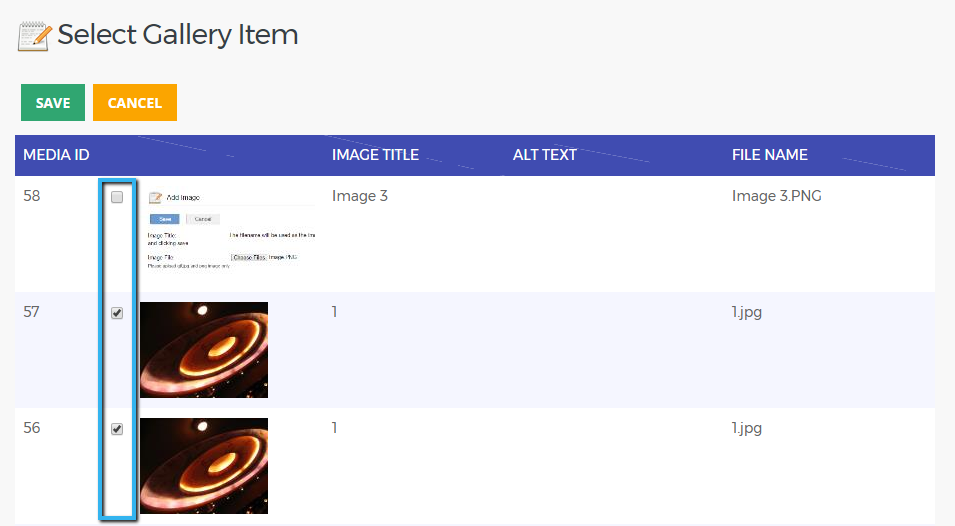Click the notepad pencil icon beside title
955x526 pixels.
(34, 36)
